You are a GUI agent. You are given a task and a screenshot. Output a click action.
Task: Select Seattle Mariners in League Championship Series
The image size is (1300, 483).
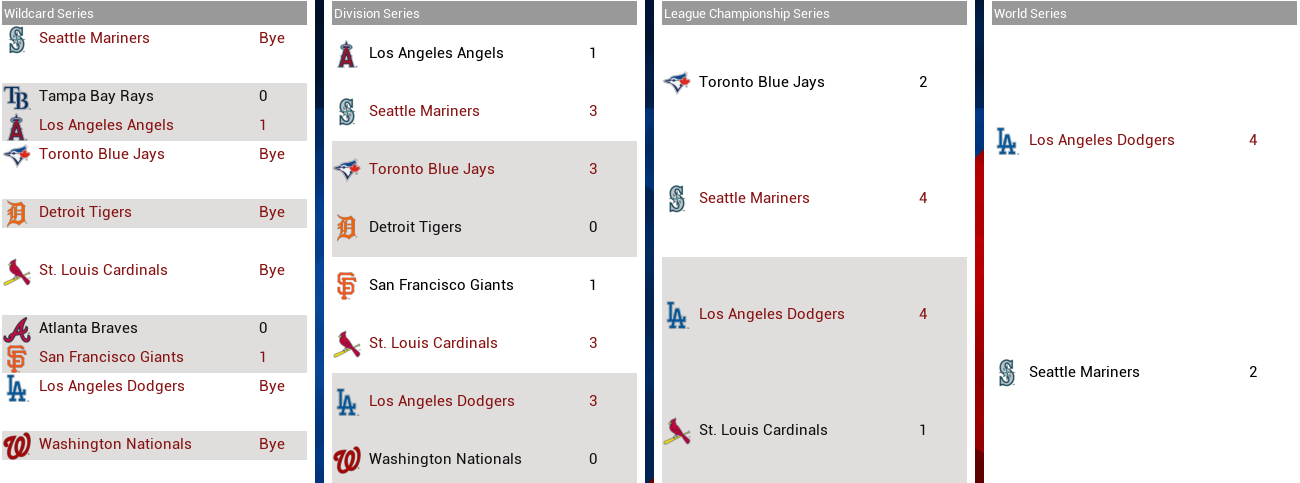tap(754, 199)
